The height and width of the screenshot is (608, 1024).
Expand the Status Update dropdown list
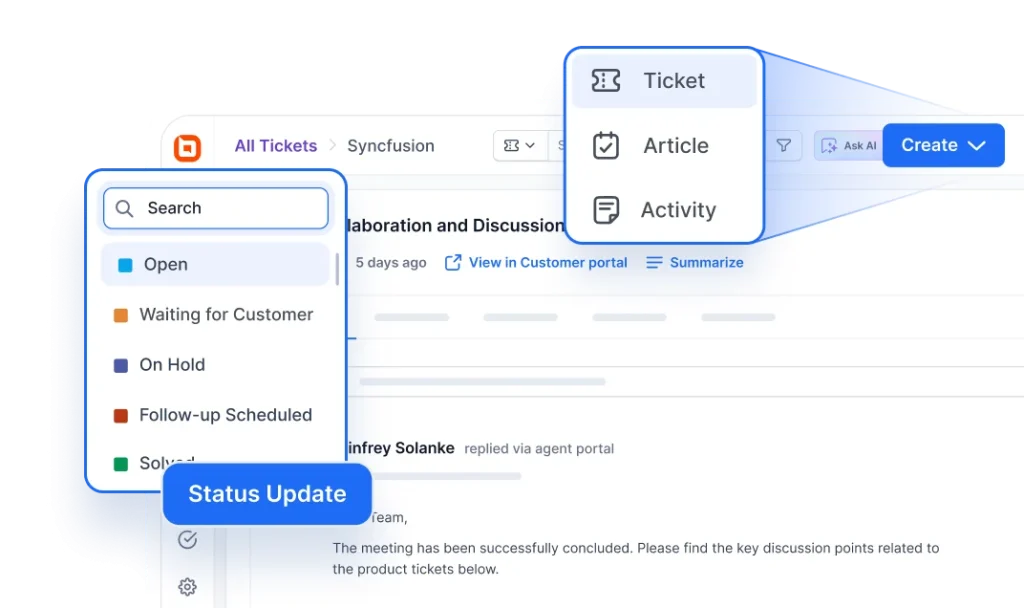tap(266, 493)
